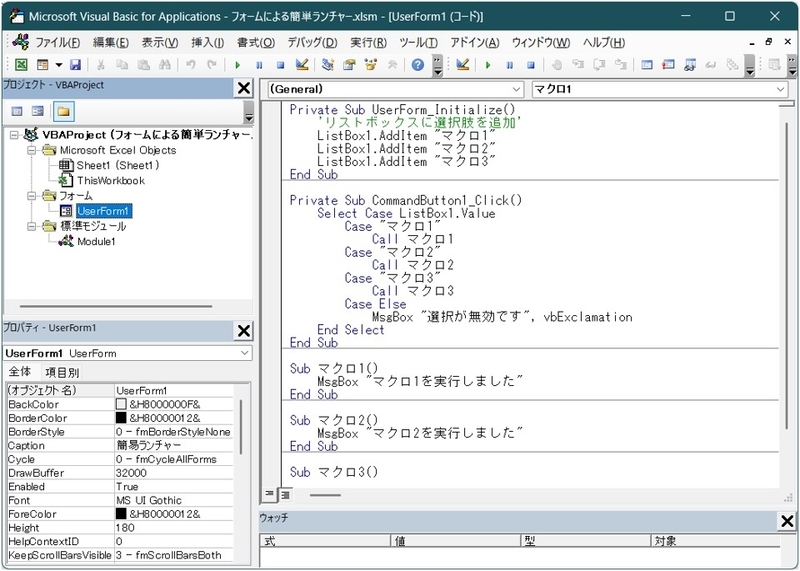Close the ウォッチ panel
The width and height of the screenshot is (800, 571).
pos(787,521)
